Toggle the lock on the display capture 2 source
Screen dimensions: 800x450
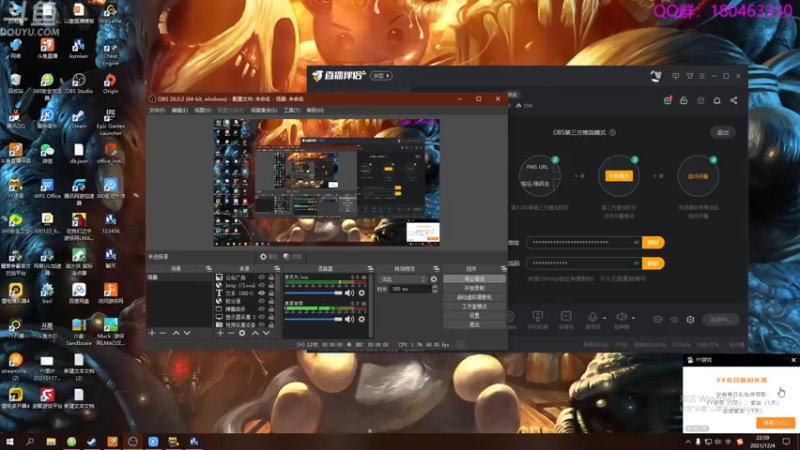[x=271, y=317]
